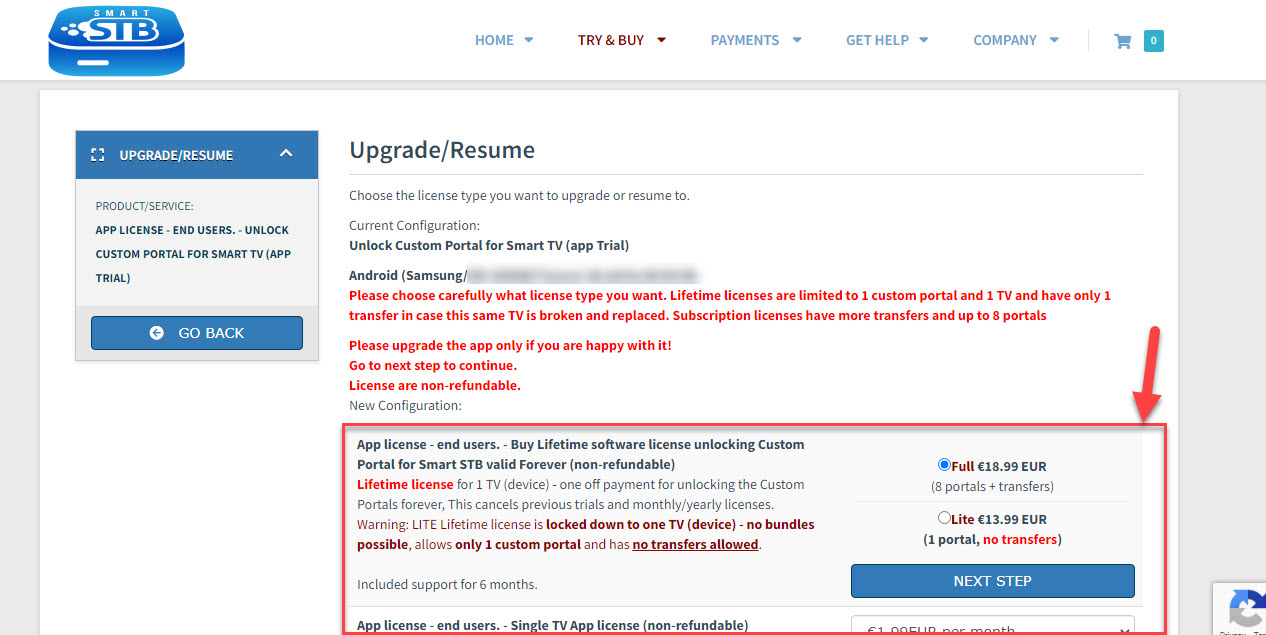Viewport: 1266px width, 635px height.
Task: Click the Upgrade/Resume sidebar header
Action: click(176, 155)
